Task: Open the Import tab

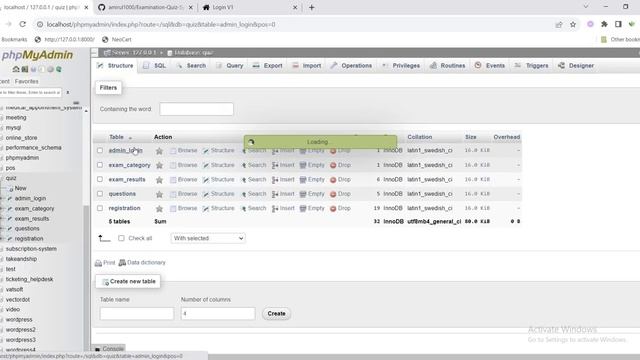Action: point(307,65)
